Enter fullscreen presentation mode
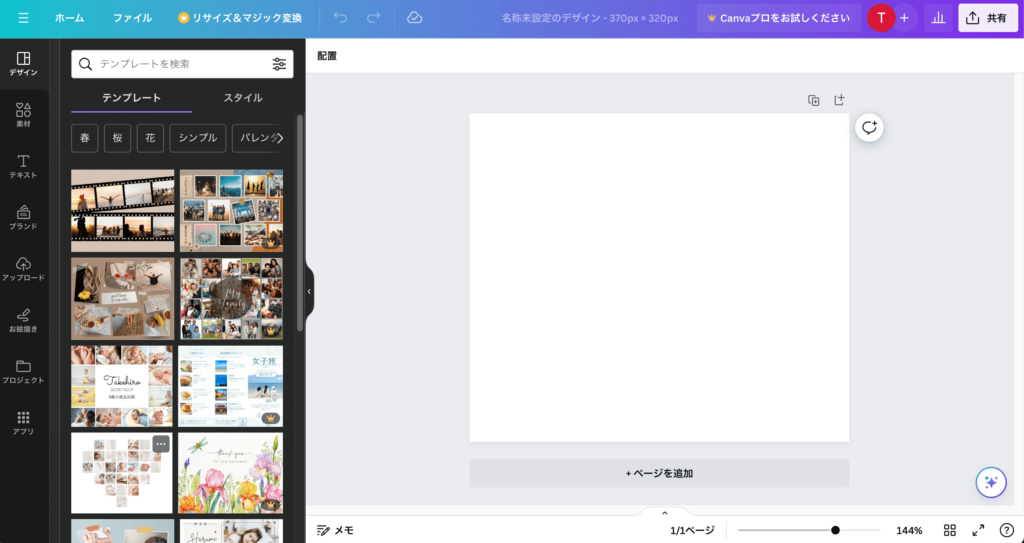The height and width of the screenshot is (543, 1024). (x=978, y=531)
